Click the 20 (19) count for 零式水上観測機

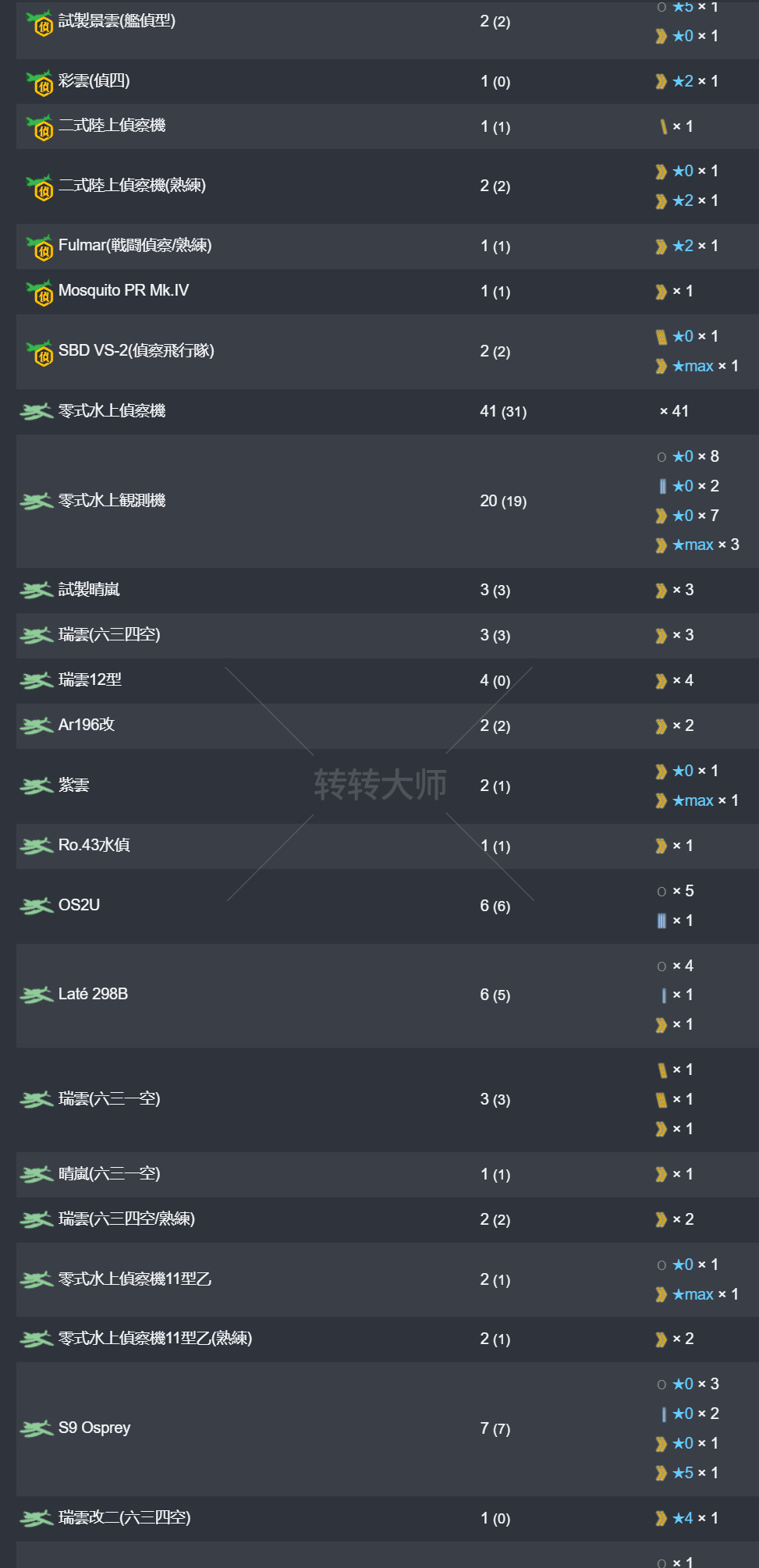pos(503,501)
